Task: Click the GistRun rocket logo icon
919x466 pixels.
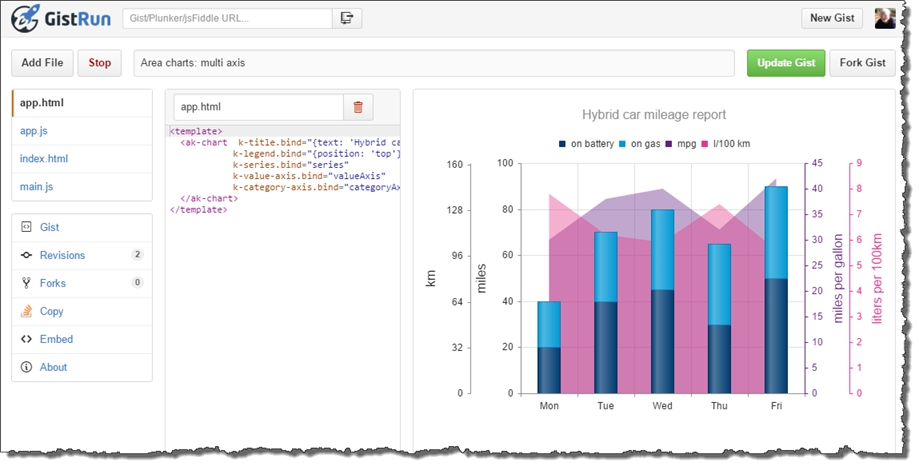Action: [x=25, y=18]
